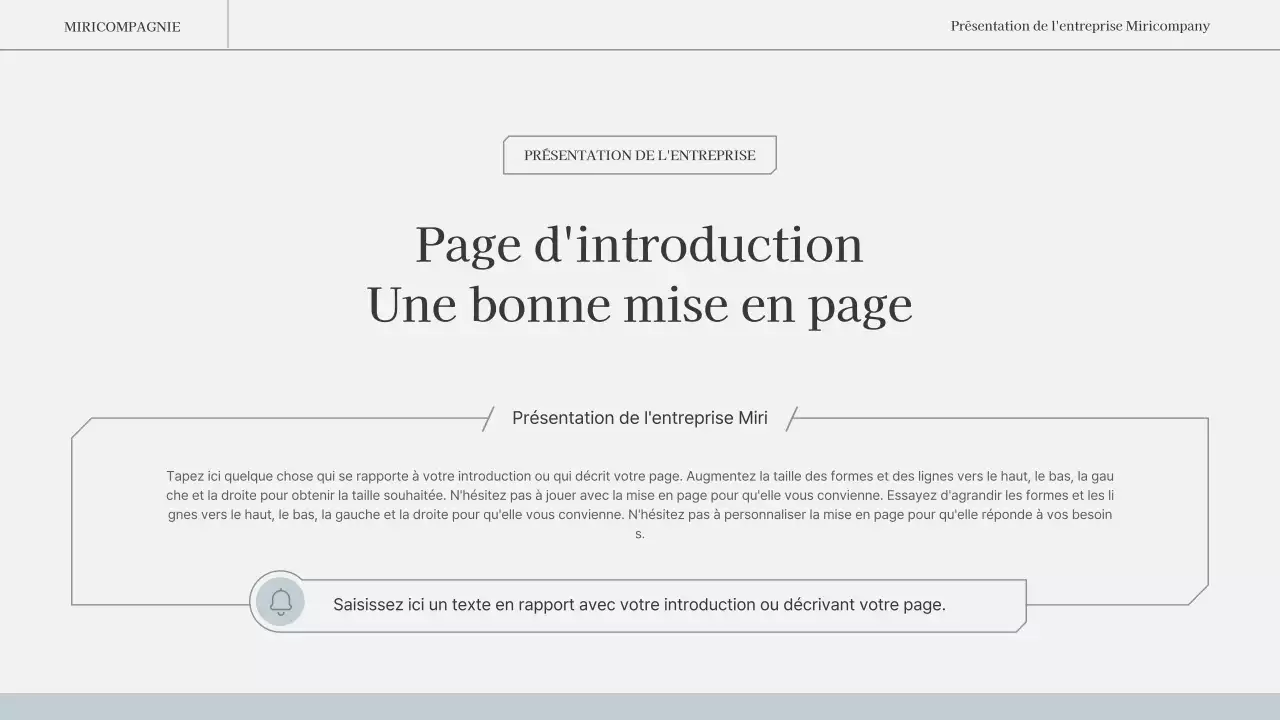The width and height of the screenshot is (1280, 720).
Task: Click the Présentation de l'entreprise Miricompany header
Action: point(1080,26)
